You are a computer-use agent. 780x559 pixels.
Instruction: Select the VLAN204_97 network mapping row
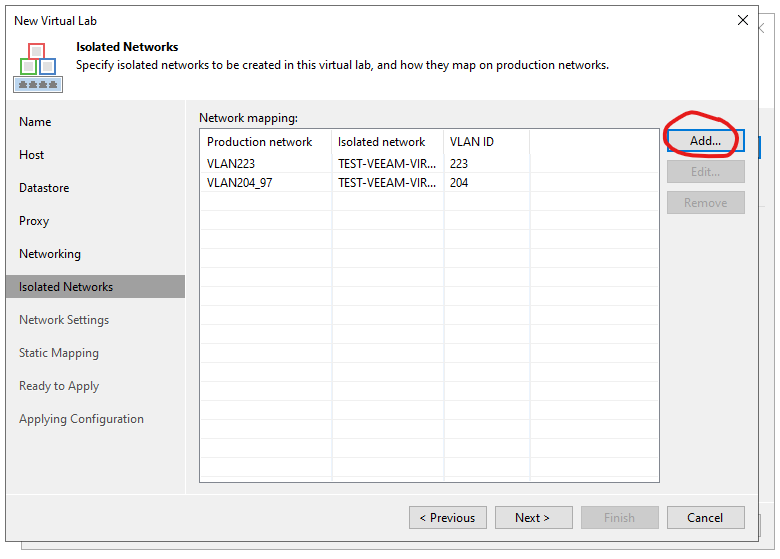429,183
